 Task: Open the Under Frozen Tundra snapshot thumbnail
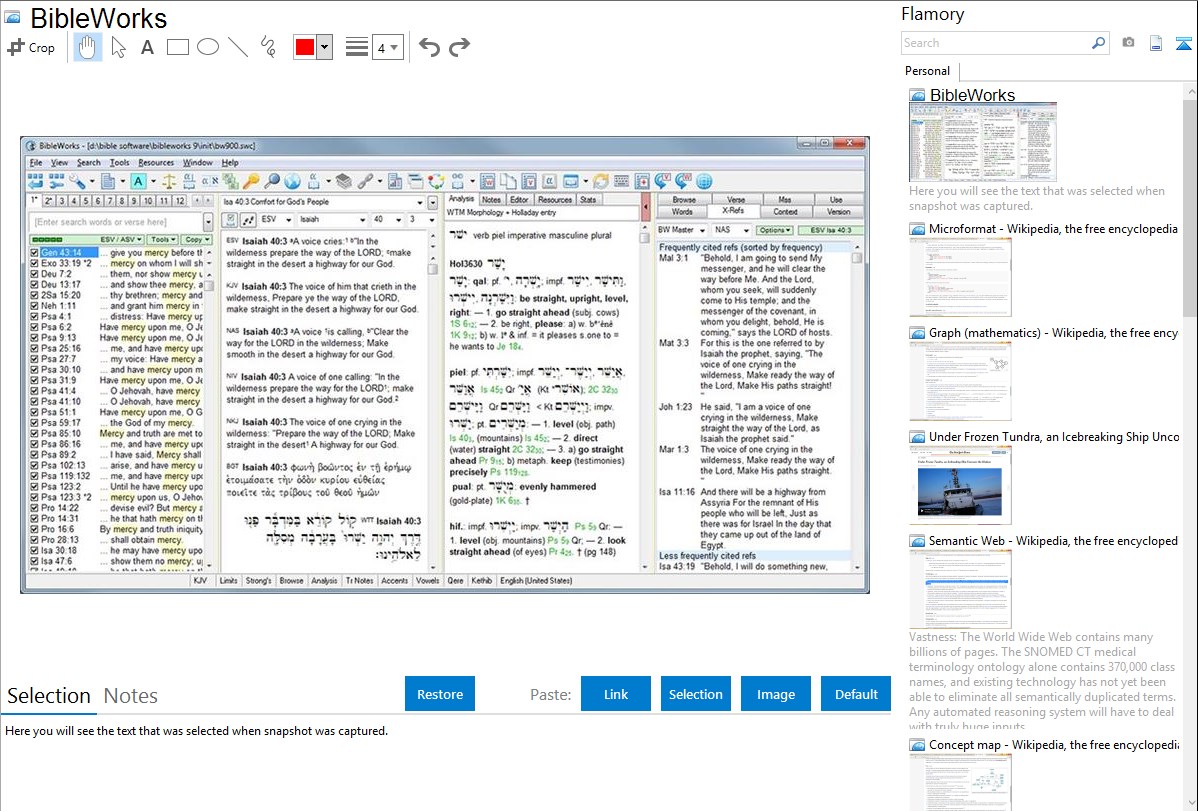[960, 485]
